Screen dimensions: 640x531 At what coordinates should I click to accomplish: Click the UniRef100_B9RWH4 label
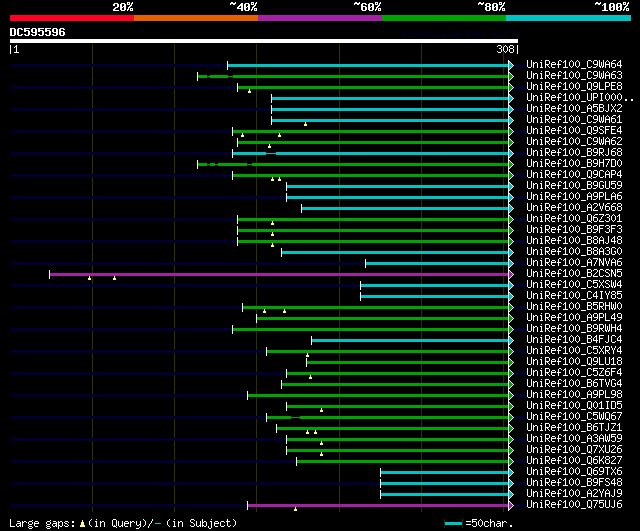pyautogui.click(x=574, y=329)
